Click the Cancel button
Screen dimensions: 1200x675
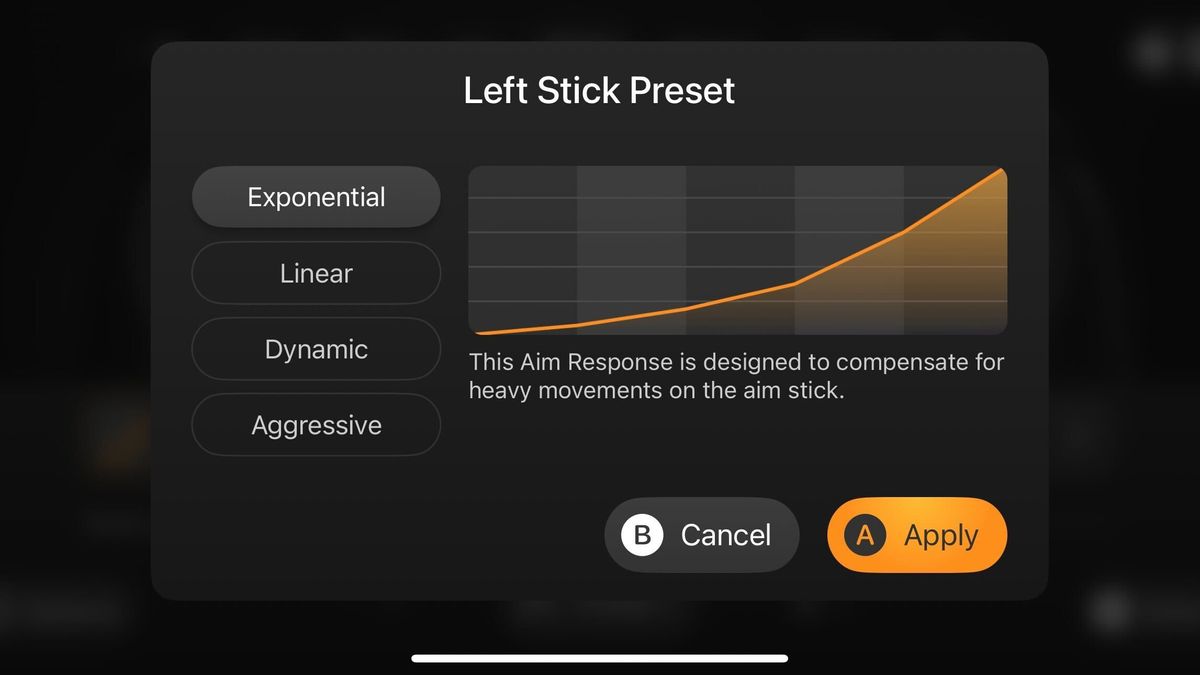(x=702, y=535)
